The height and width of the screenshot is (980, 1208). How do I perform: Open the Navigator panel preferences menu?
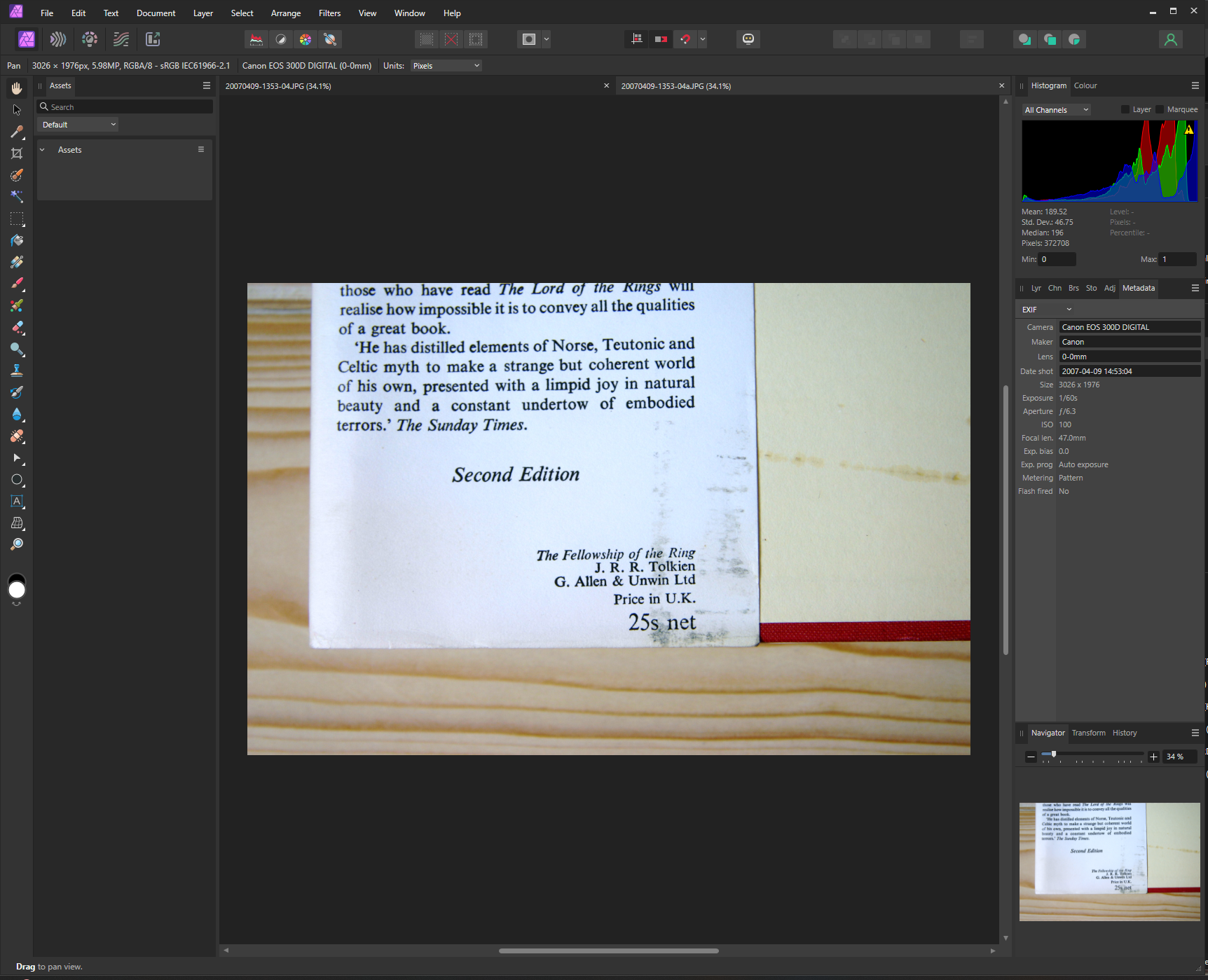click(1195, 733)
